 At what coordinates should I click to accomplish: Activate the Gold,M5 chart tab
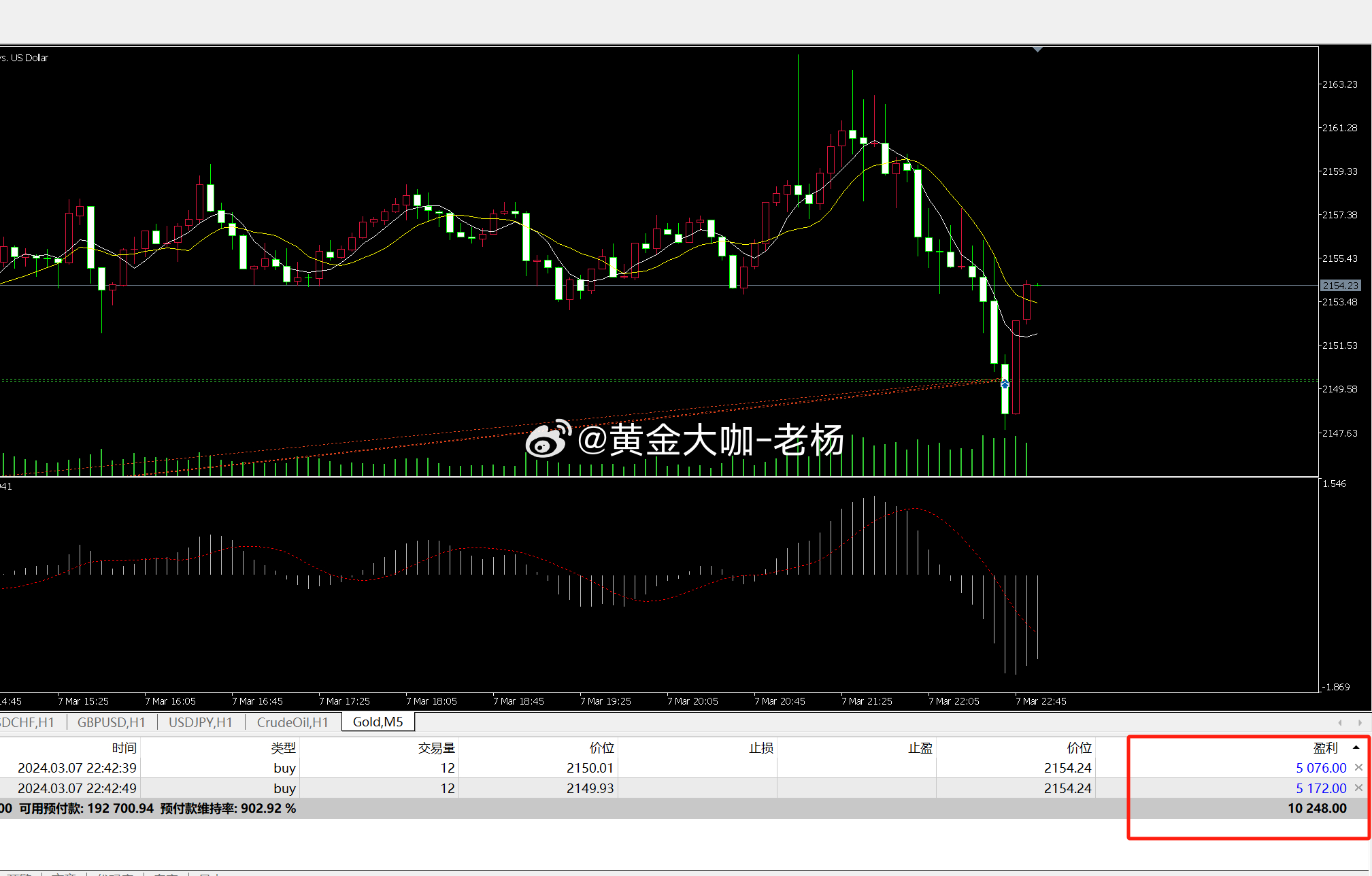tap(377, 722)
